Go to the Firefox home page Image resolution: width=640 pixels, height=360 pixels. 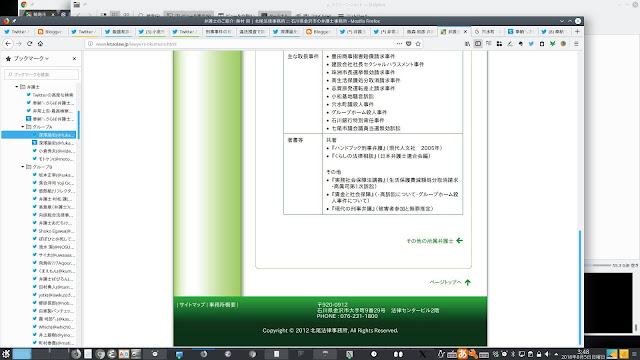(x=40, y=44)
